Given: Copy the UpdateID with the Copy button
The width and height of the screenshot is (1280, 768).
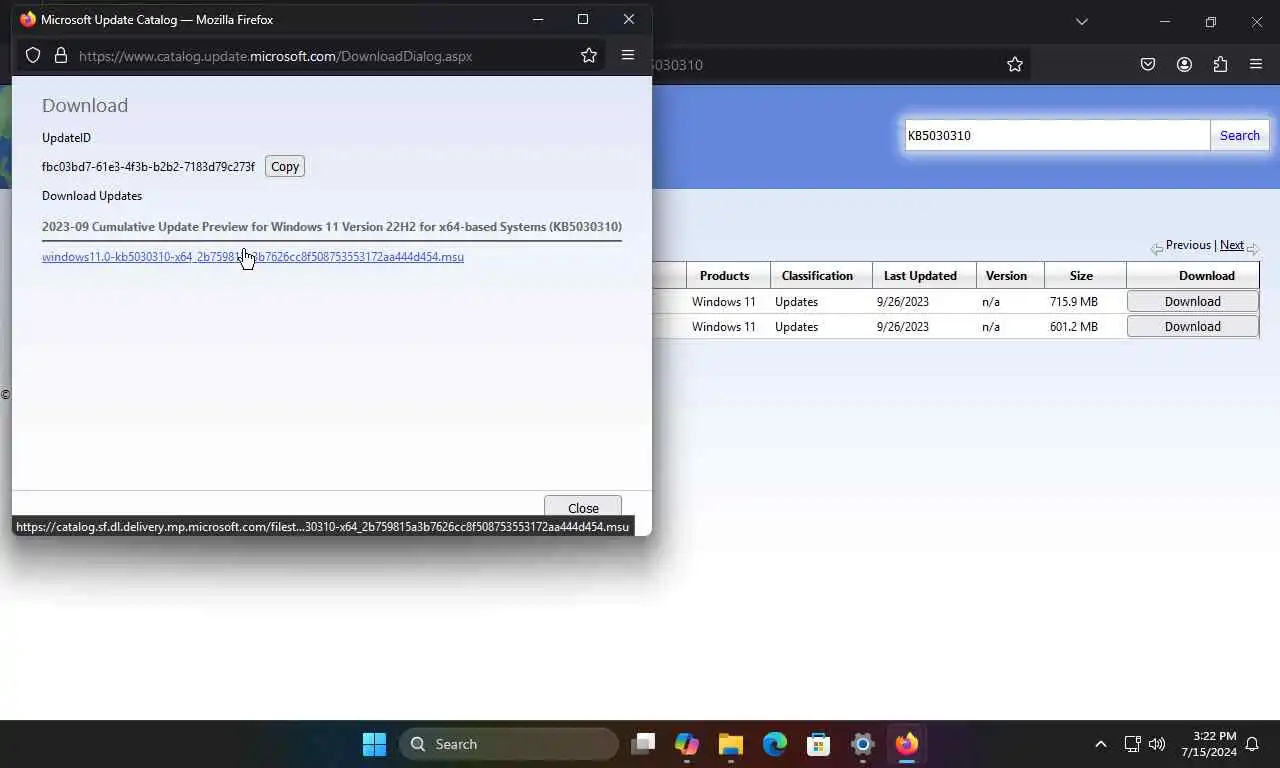Looking at the screenshot, I should click(x=285, y=167).
